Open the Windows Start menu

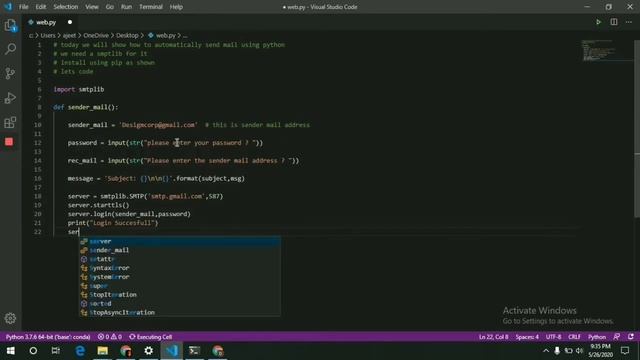(x=11, y=351)
